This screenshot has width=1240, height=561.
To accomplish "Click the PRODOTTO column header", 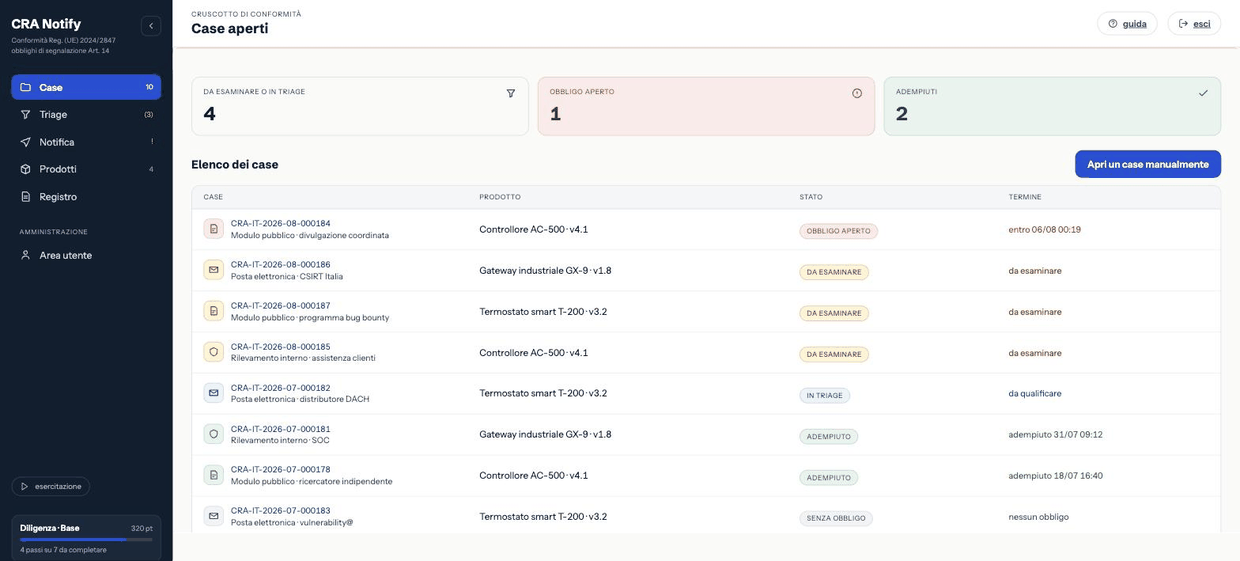I will pos(500,197).
